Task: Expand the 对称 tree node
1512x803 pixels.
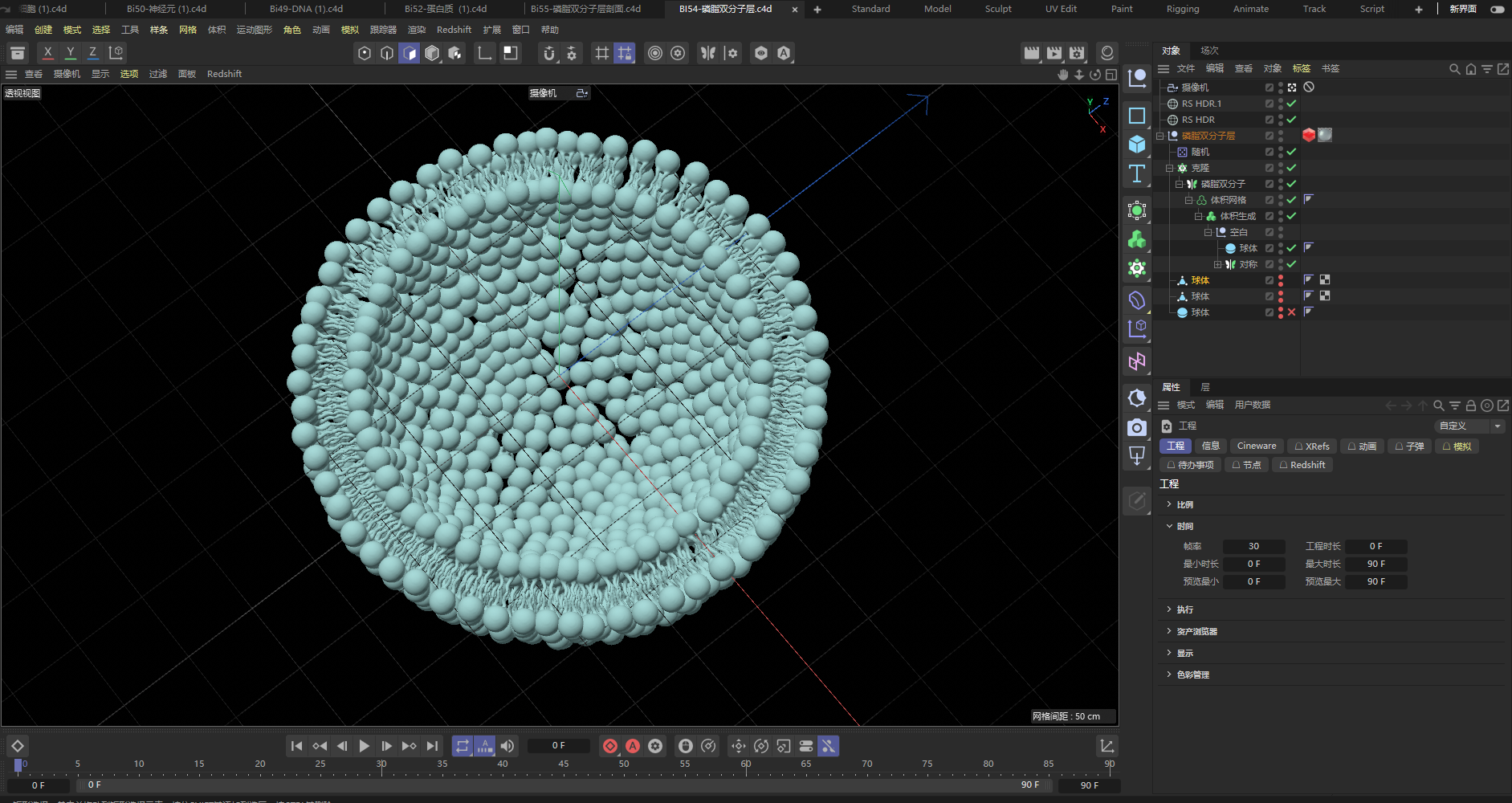Action: tap(1218, 264)
